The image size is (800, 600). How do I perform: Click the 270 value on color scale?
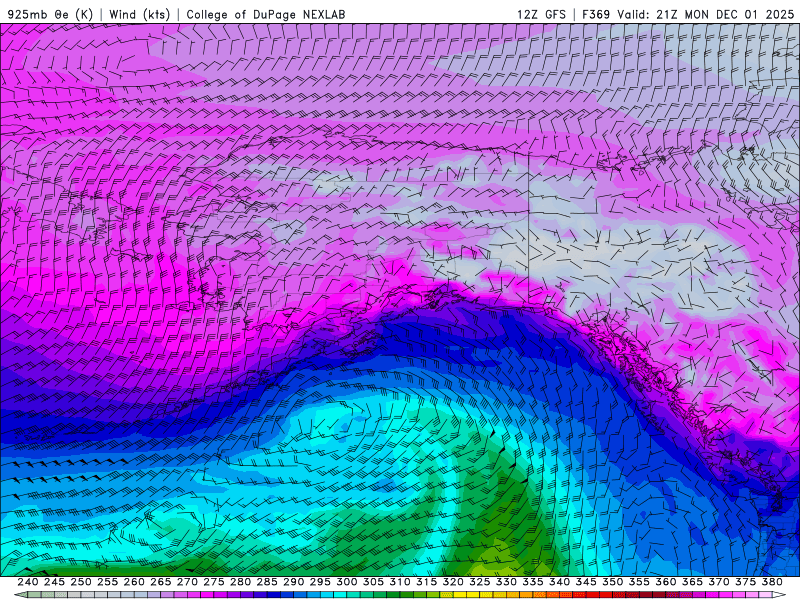click(x=187, y=582)
